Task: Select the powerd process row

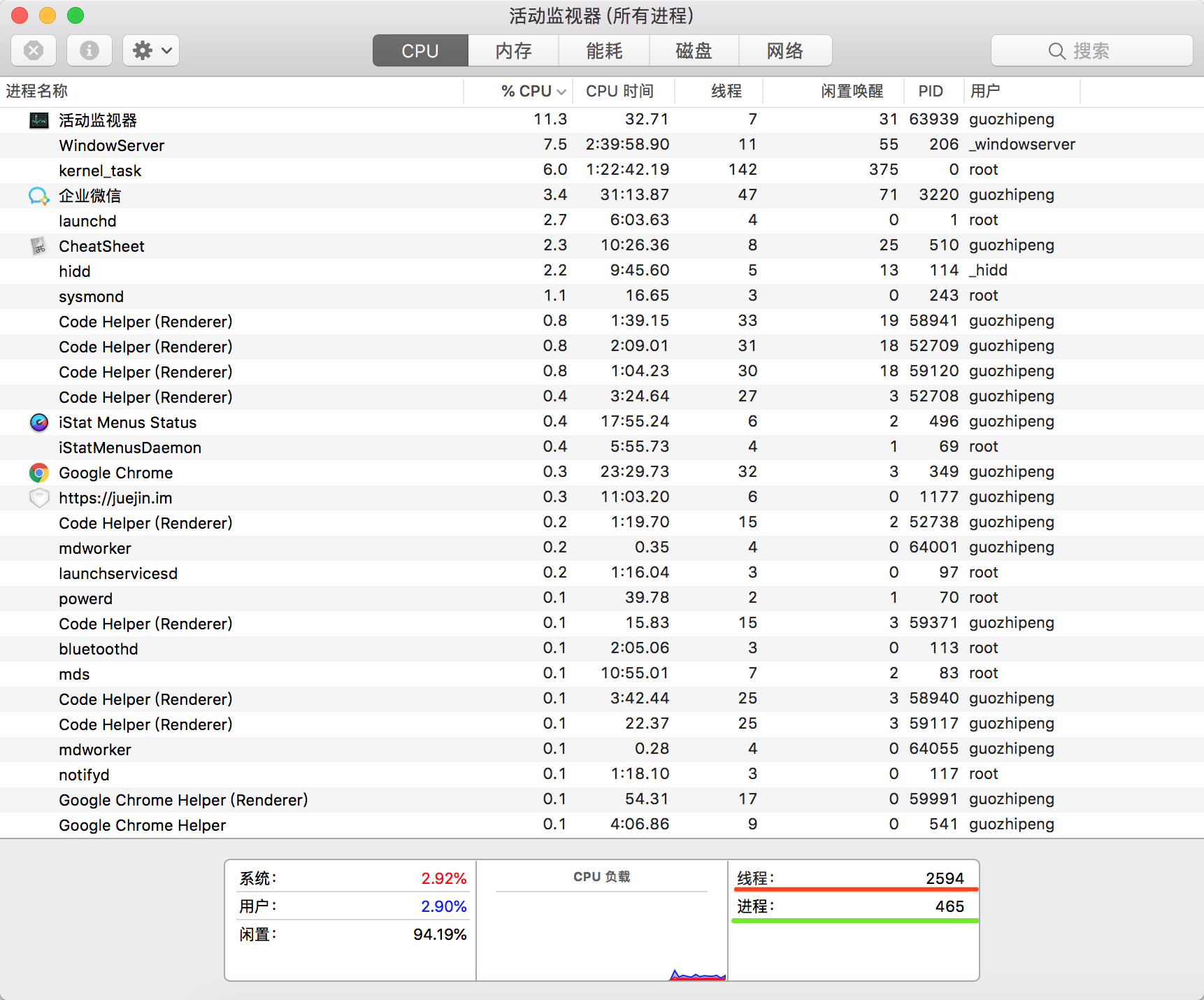Action: [602, 599]
